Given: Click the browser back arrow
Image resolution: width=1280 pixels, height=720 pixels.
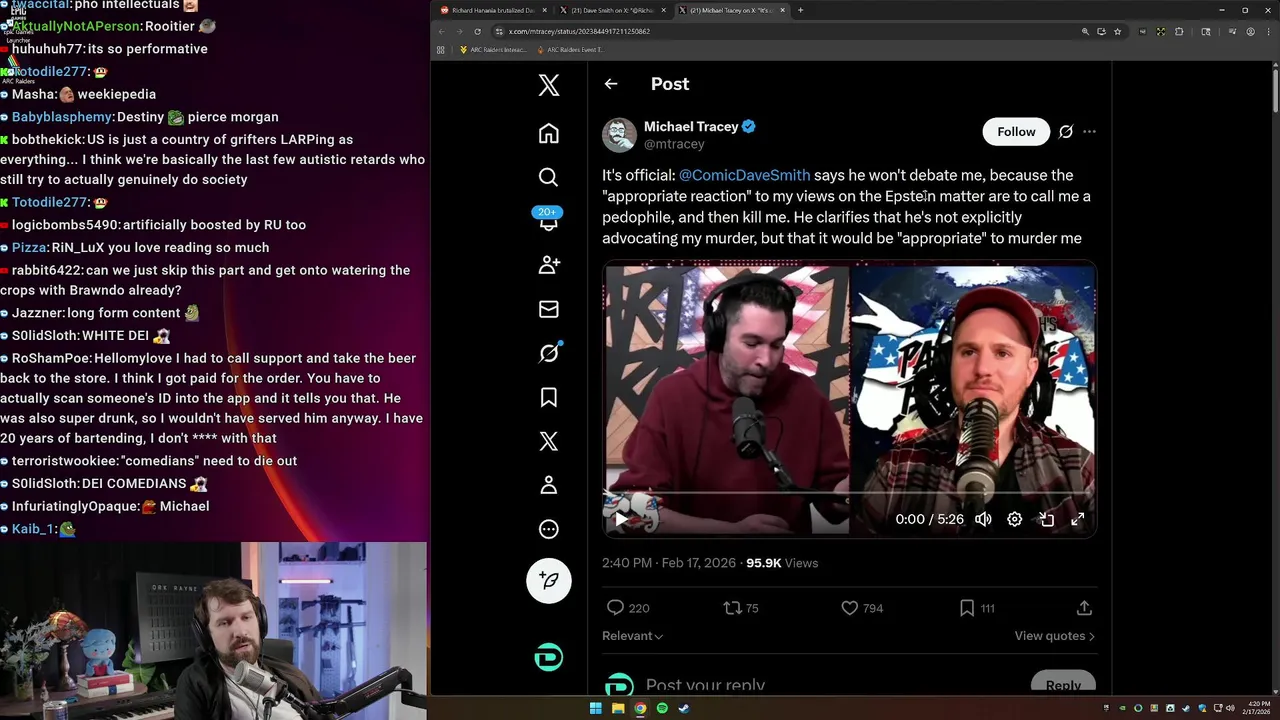Looking at the screenshot, I should (441, 31).
